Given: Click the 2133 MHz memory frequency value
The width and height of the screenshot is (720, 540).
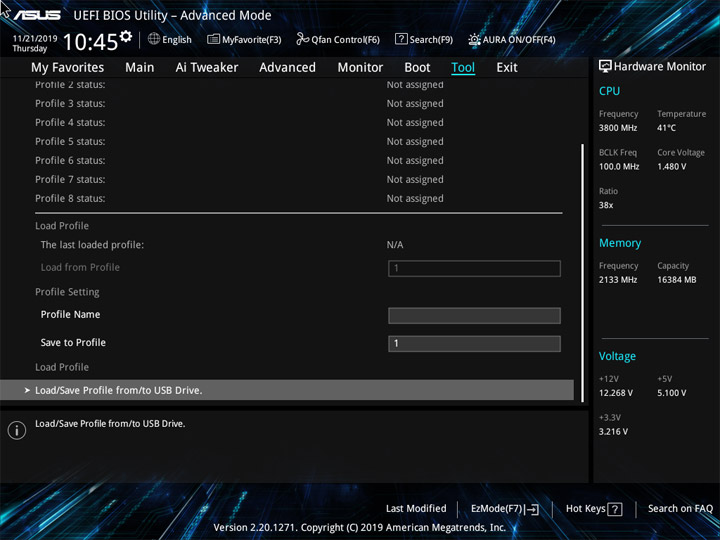Looking at the screenshot, I should (618, 280).
